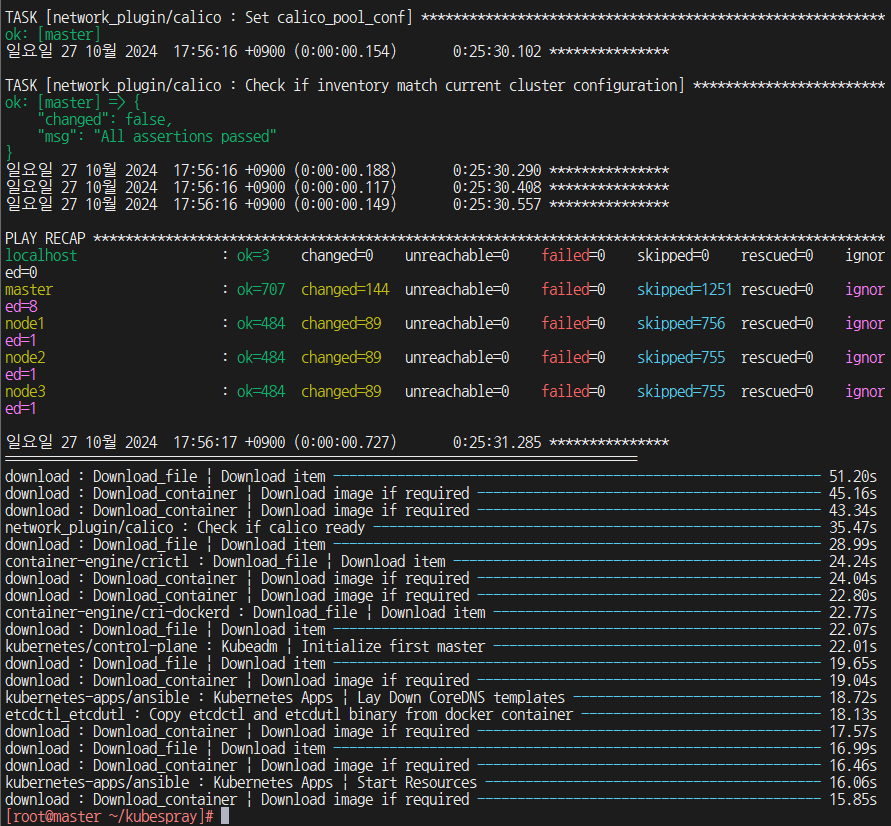Screen dimensions: 891x826
Task: Click 'unreachable=0' in the localhost row
Action: pos(457,256)
